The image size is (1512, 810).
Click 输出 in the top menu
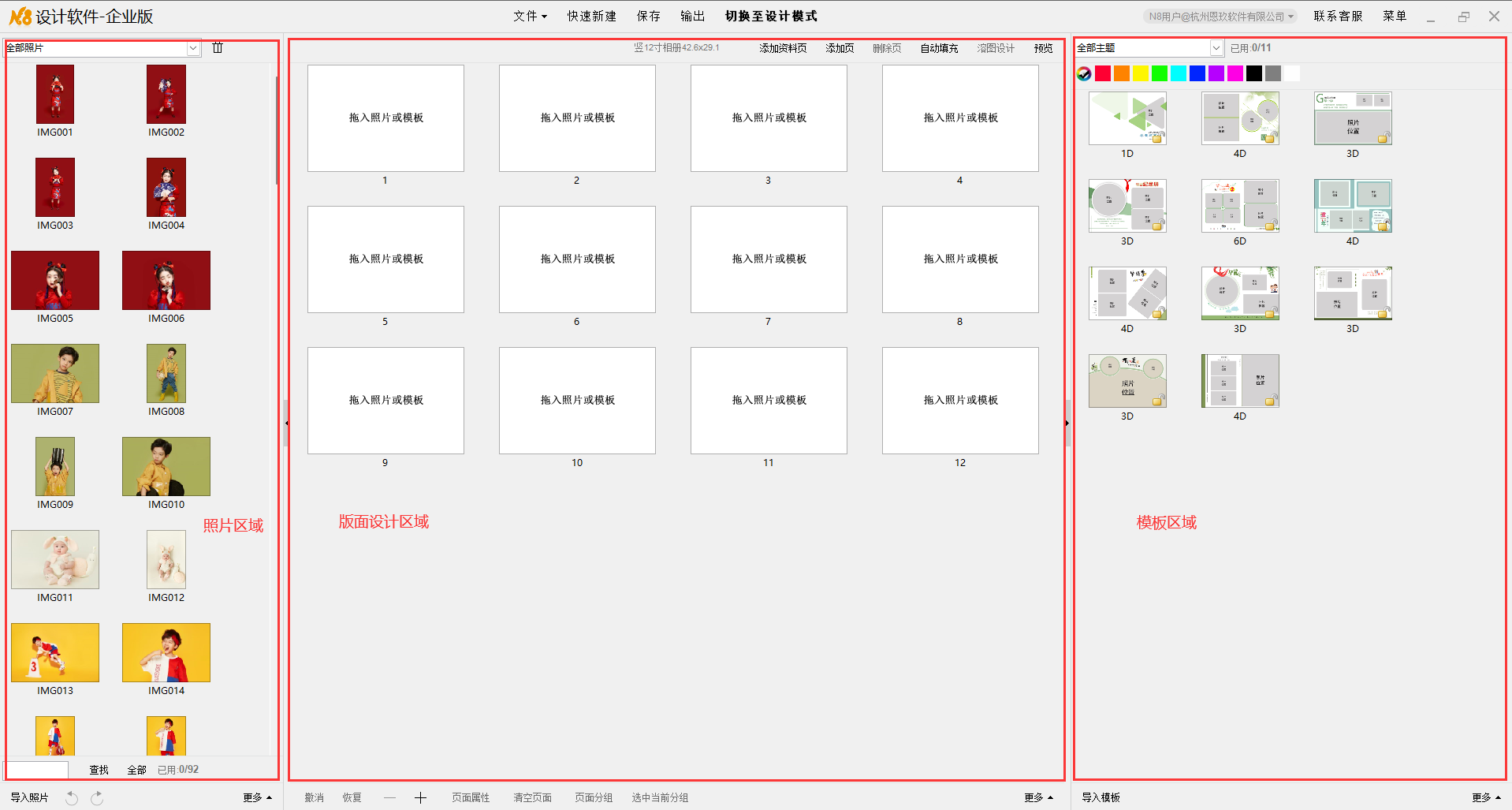(692, 16)
